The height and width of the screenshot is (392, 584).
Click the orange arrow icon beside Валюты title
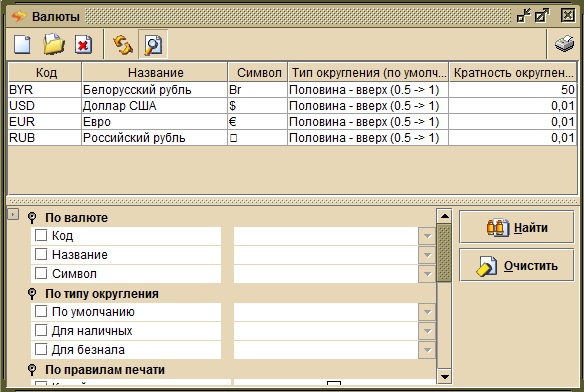tap(19, 16)
